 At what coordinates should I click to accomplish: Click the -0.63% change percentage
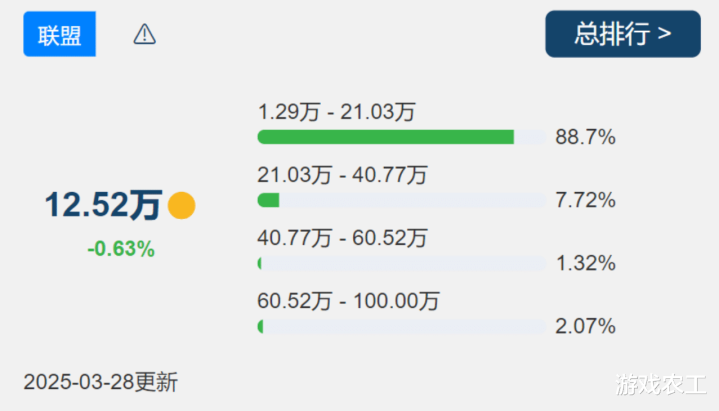click(x=121, y=249)
